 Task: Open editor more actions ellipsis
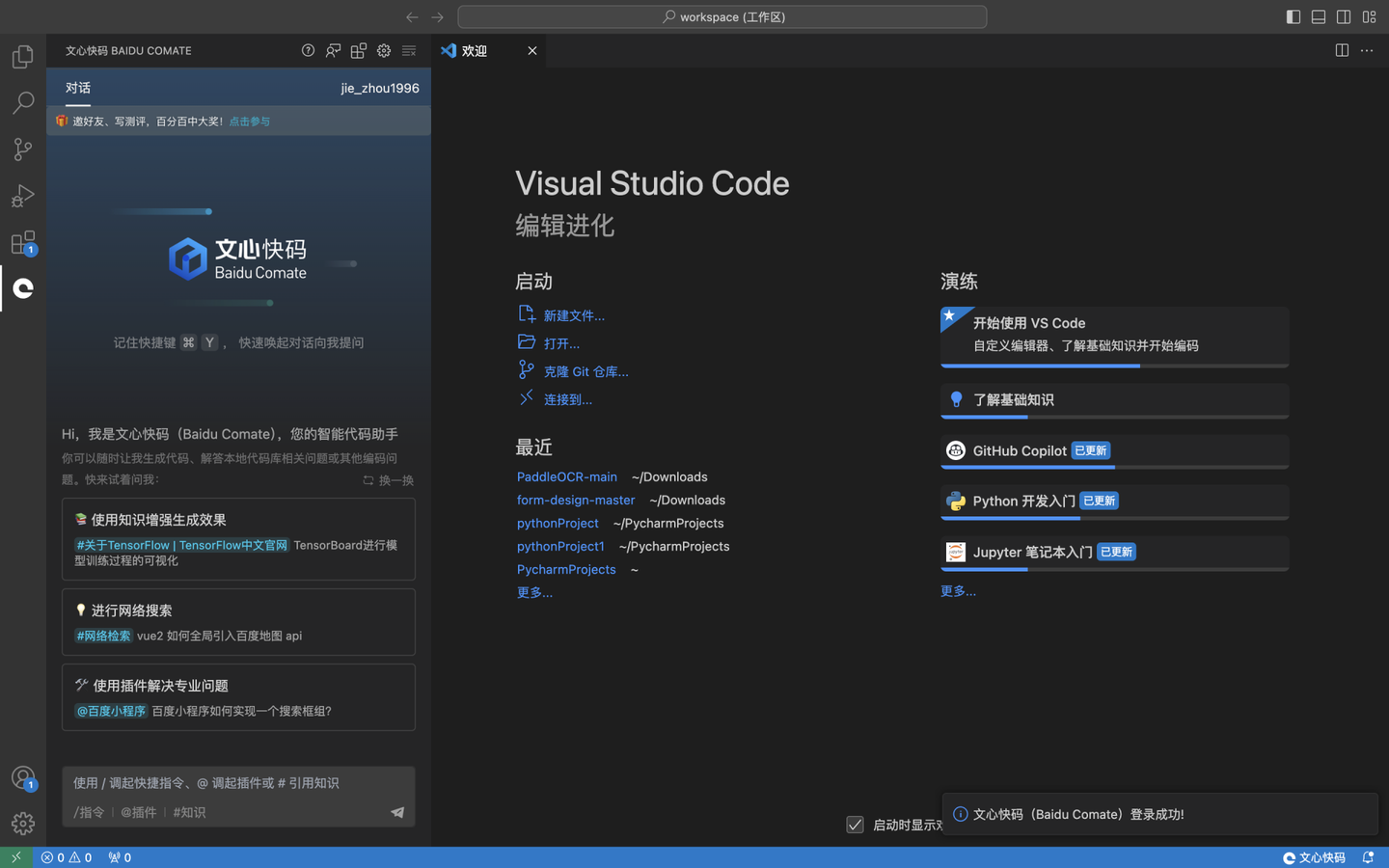1367,50
